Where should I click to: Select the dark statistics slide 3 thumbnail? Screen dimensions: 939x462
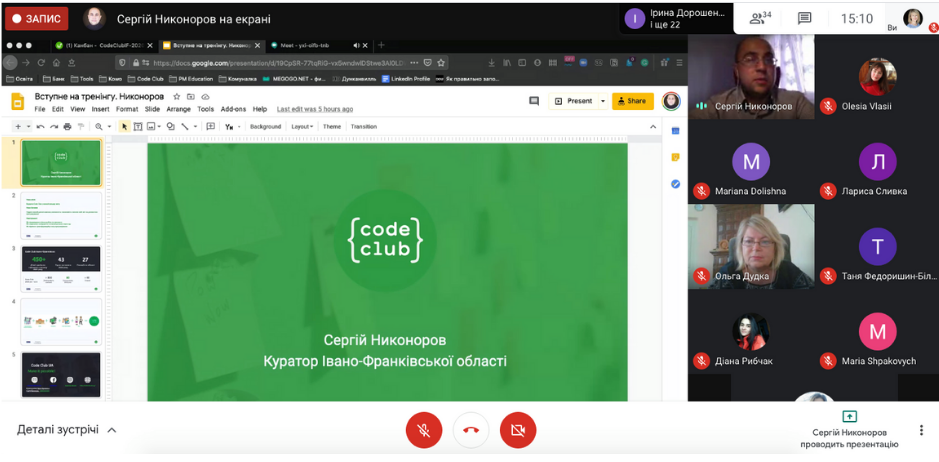point(61,268)
